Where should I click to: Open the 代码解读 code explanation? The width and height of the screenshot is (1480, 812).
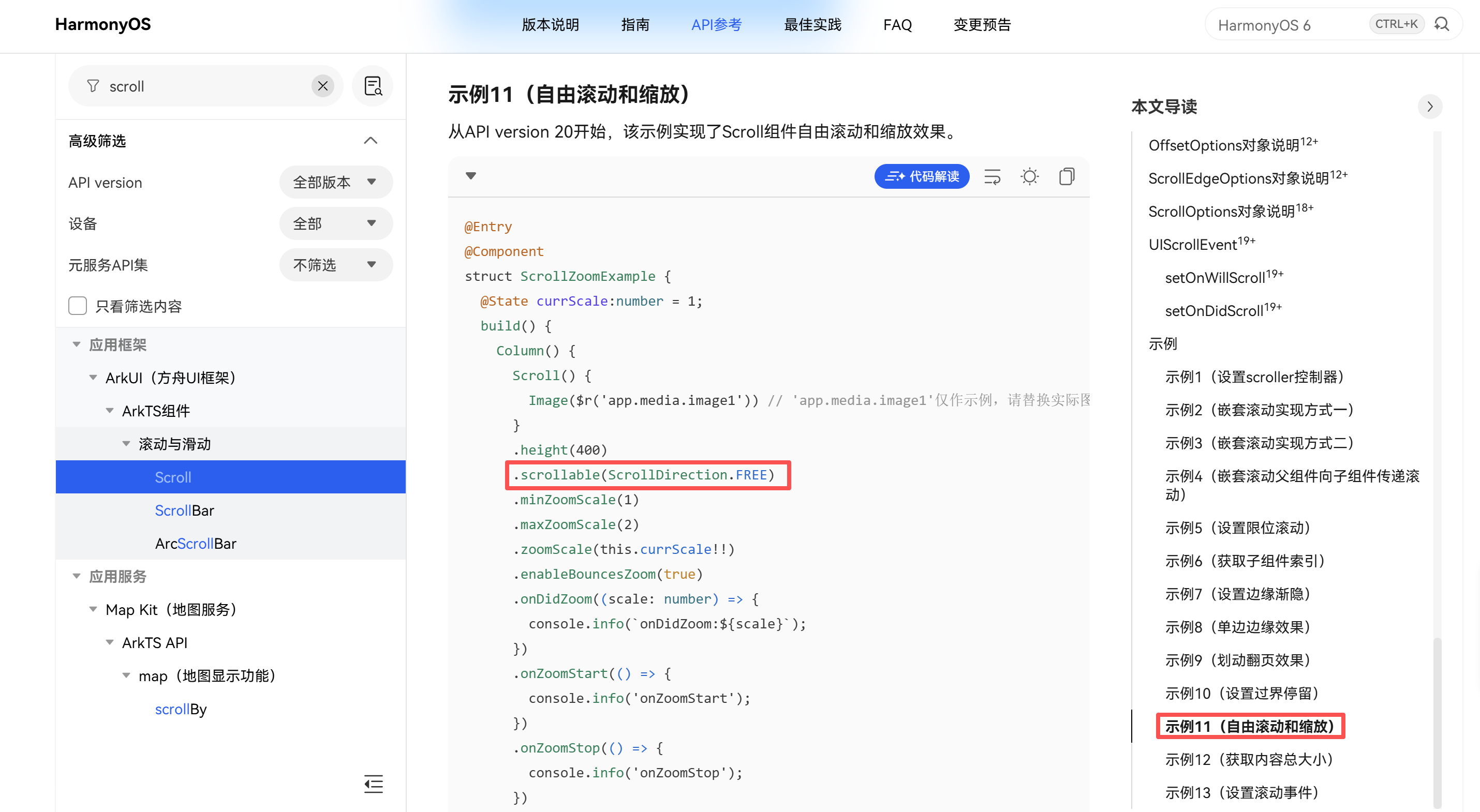coord(922,176)
